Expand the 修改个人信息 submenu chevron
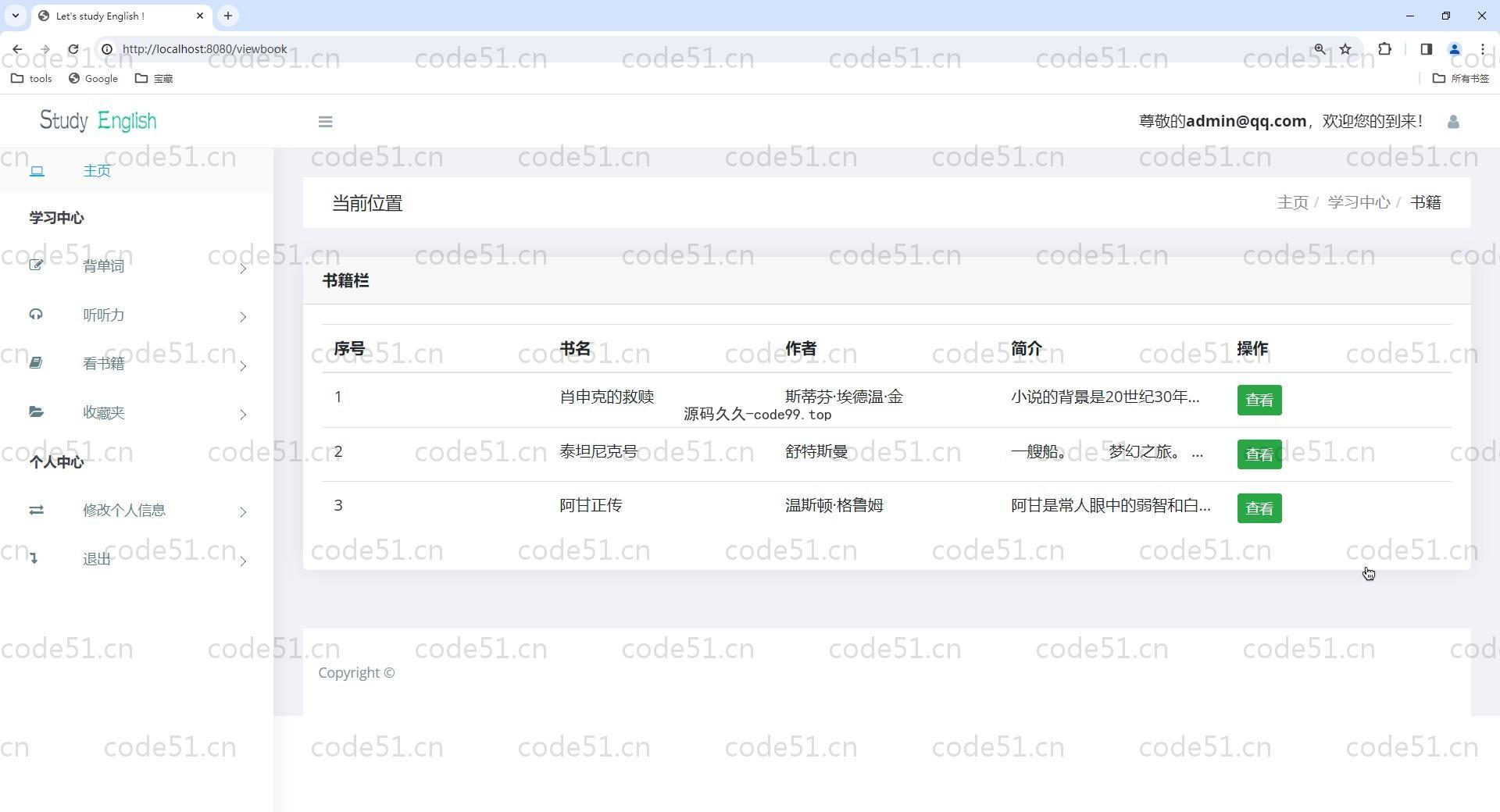The height and width of the screenshot is (812, 1500). [x=243, y=512]
